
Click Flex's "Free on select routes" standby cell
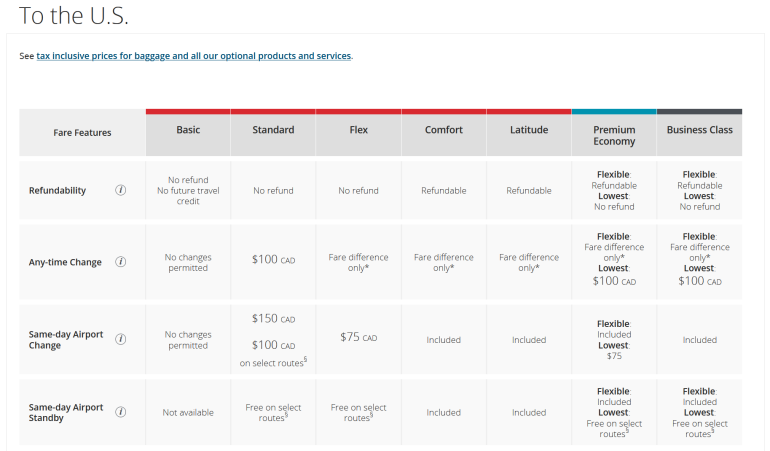(358, 412)
